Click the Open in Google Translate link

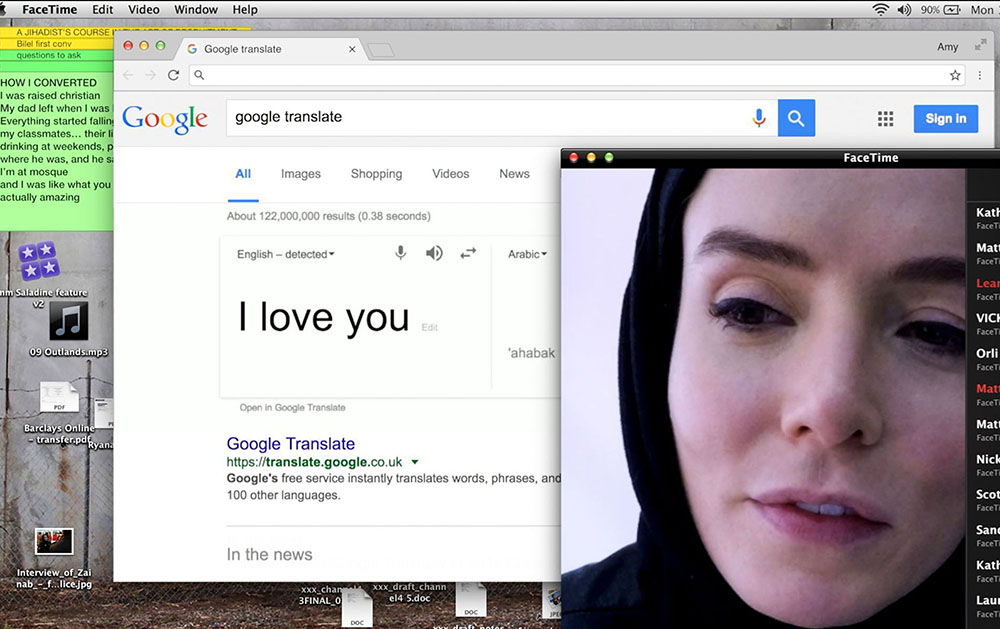(292, 408)
